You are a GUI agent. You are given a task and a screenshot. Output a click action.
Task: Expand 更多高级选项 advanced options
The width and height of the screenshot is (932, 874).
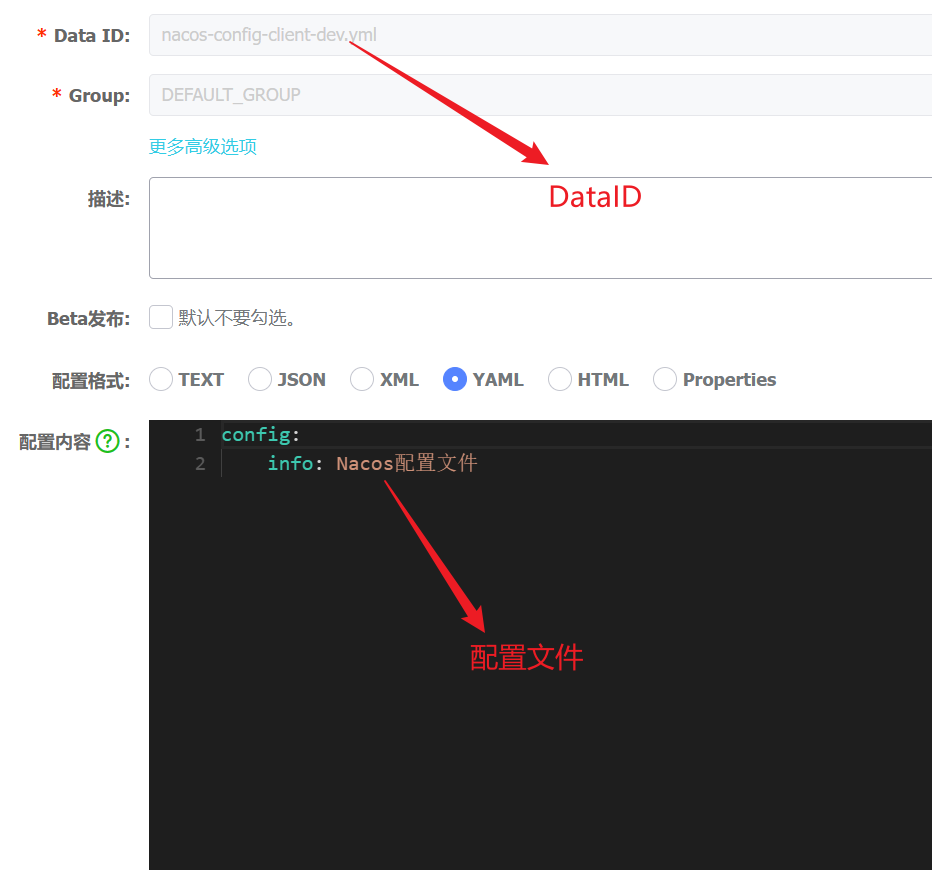pos(203,146)
